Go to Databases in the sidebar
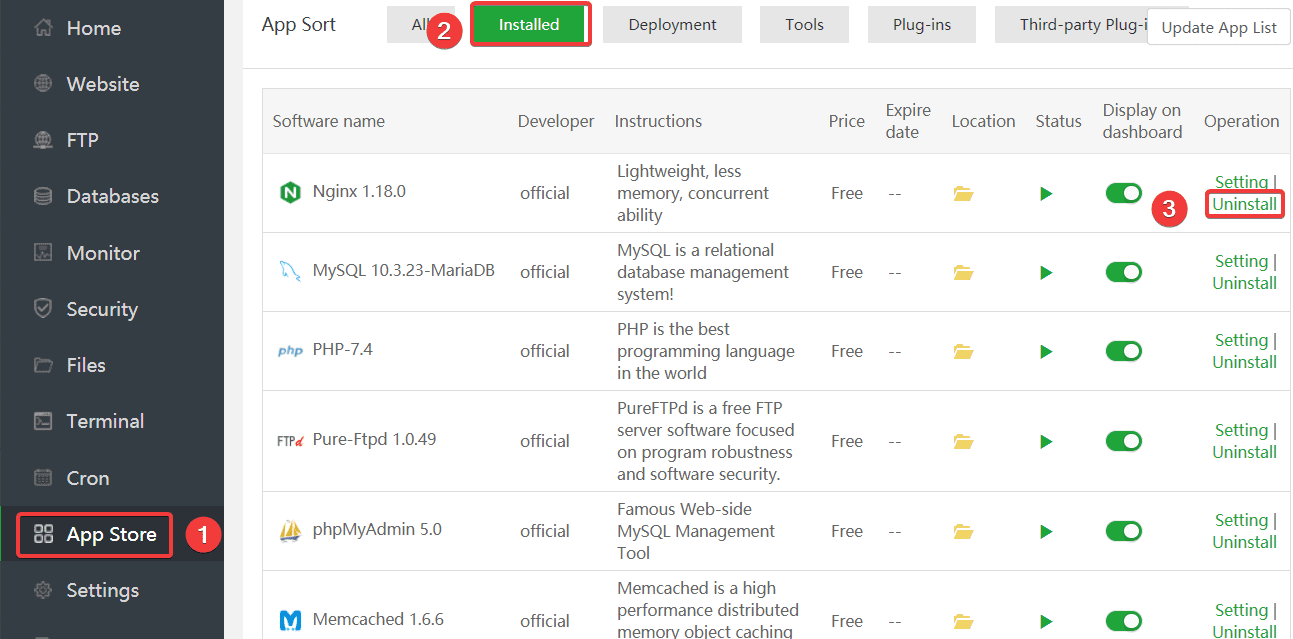The image size is (1293, 639). (112, 196)
